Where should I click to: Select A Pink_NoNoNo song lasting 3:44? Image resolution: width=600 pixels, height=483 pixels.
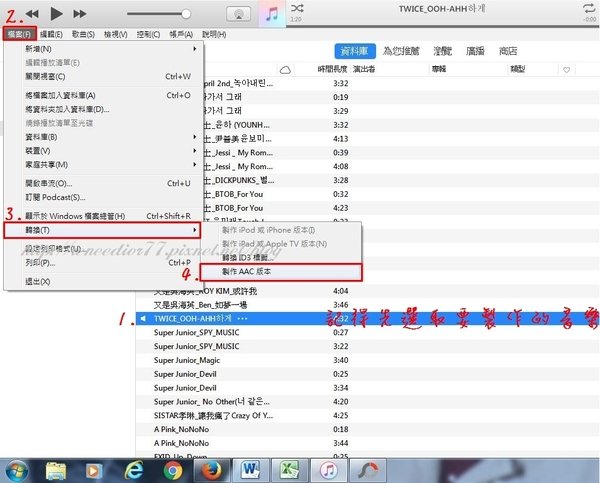pos(367,443)
